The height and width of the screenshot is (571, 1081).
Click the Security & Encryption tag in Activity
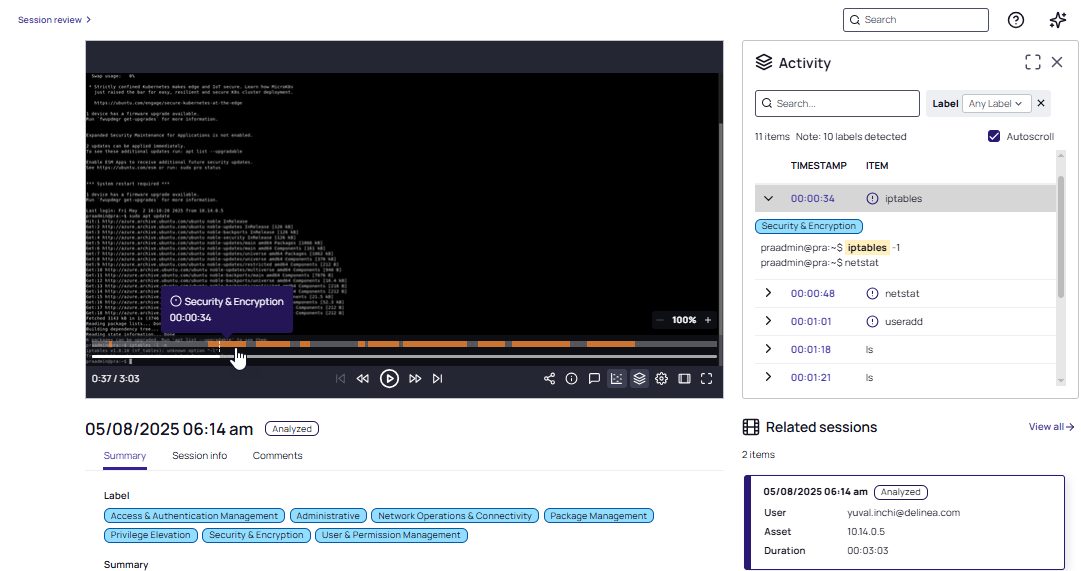point(809,226)
